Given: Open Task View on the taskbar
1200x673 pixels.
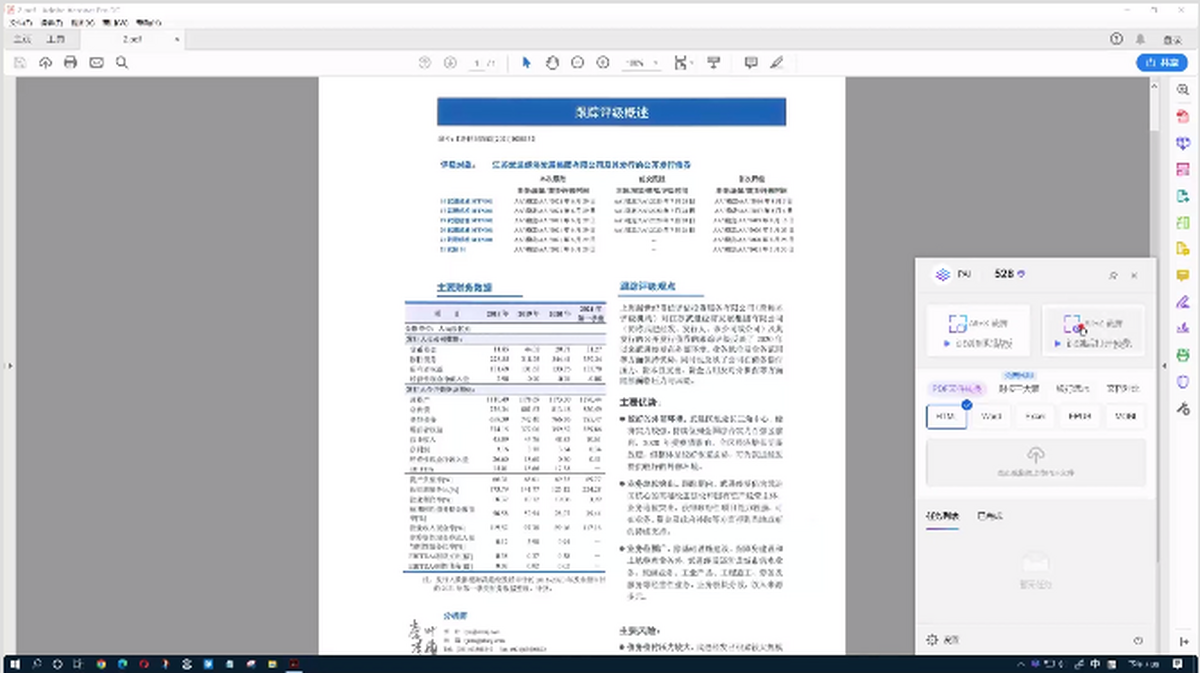Looking at the screenshot, I should point(80,663).
